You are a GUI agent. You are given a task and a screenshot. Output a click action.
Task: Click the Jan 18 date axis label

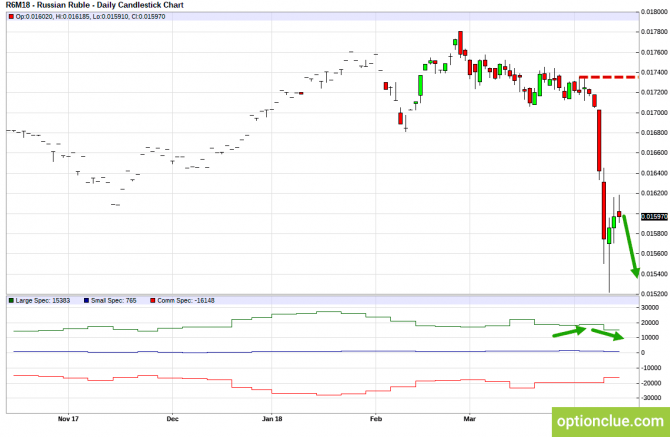point(272,419)
